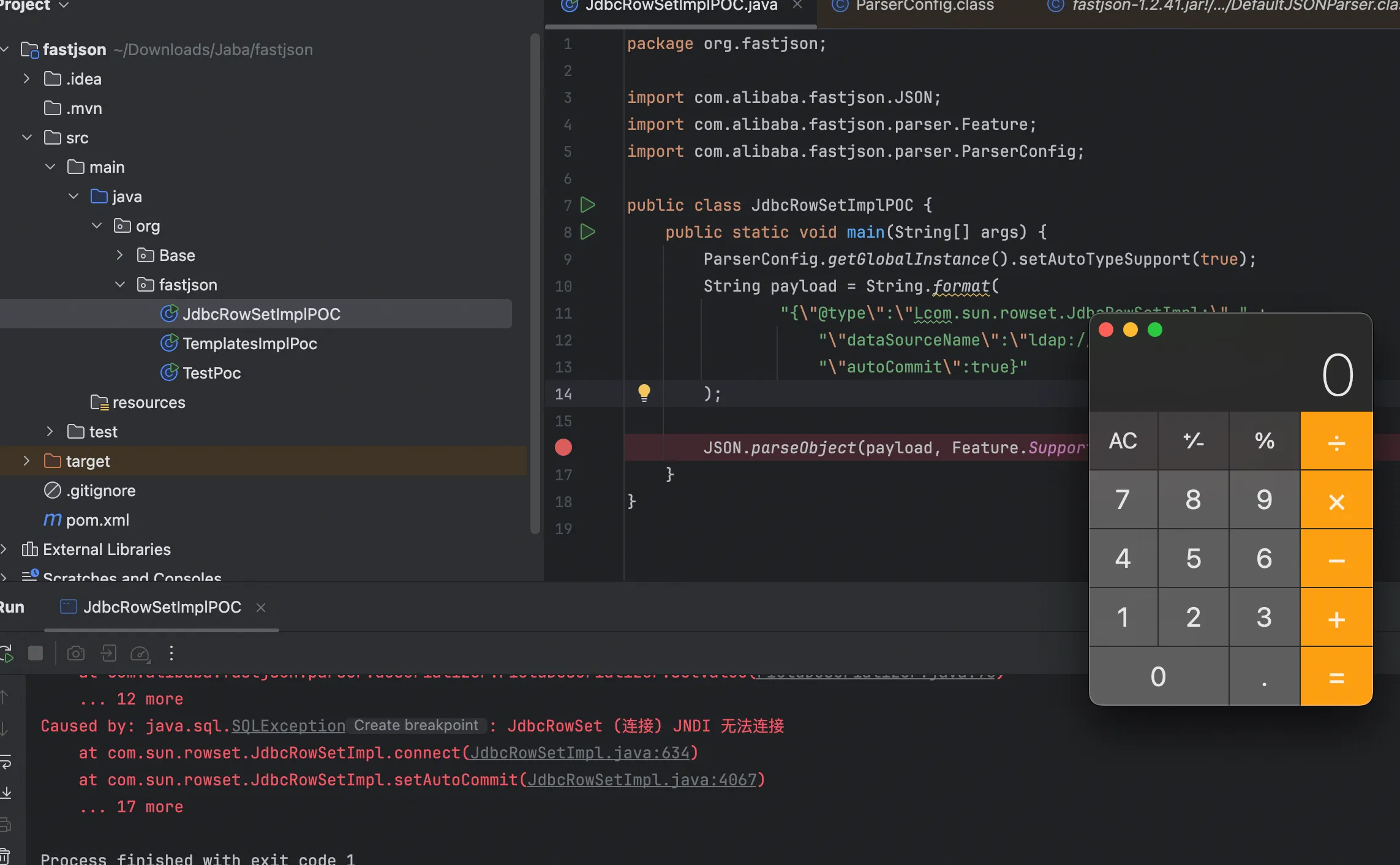This screenshot has width=1400, height=865.
Task: Click scroll-to-end icon in console gutter
Action: tap(6, 792)
